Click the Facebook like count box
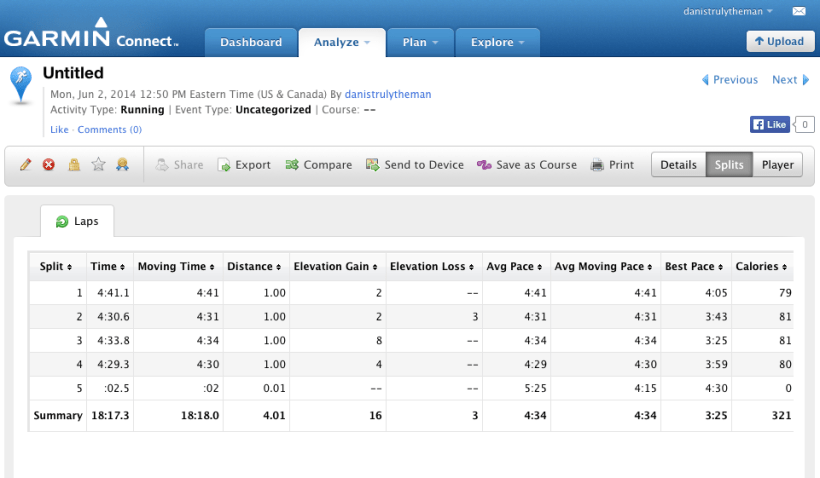 pyautogui.click(x=805, y=124)
